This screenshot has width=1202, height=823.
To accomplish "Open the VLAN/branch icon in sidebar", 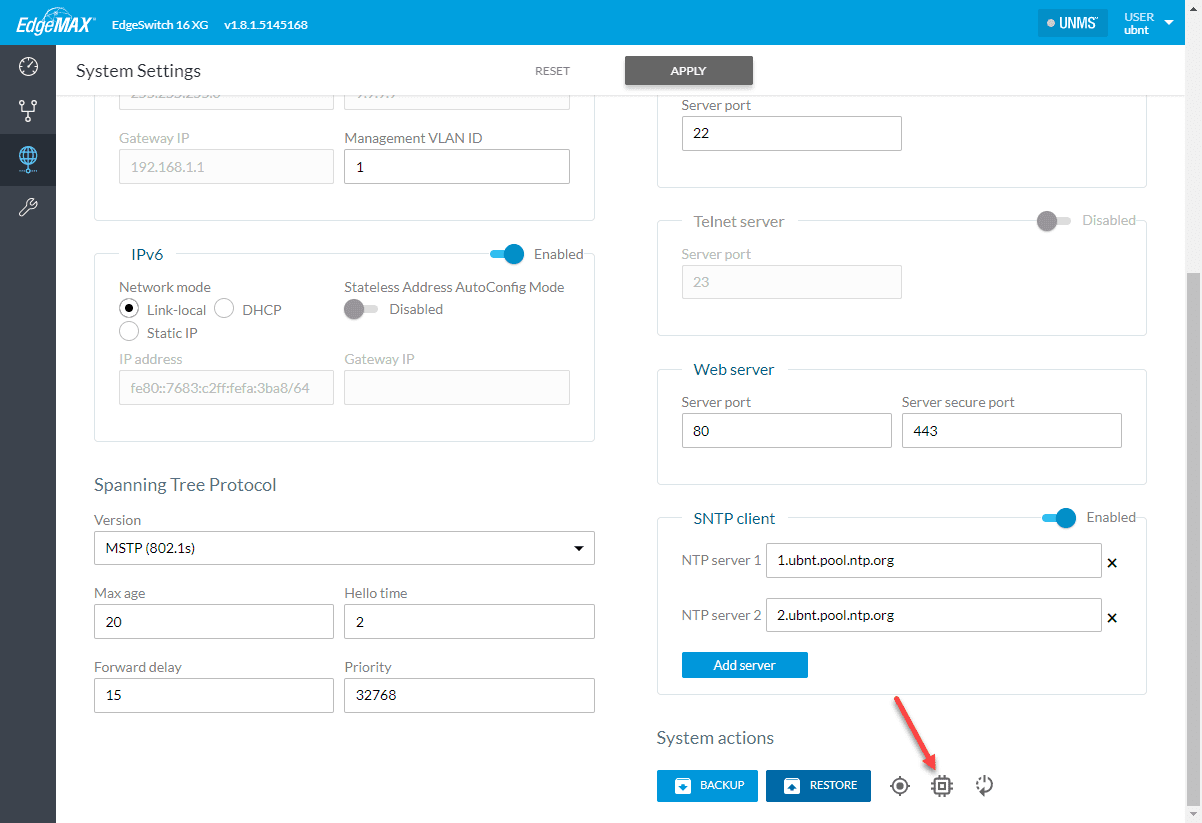I will (28, 111).
